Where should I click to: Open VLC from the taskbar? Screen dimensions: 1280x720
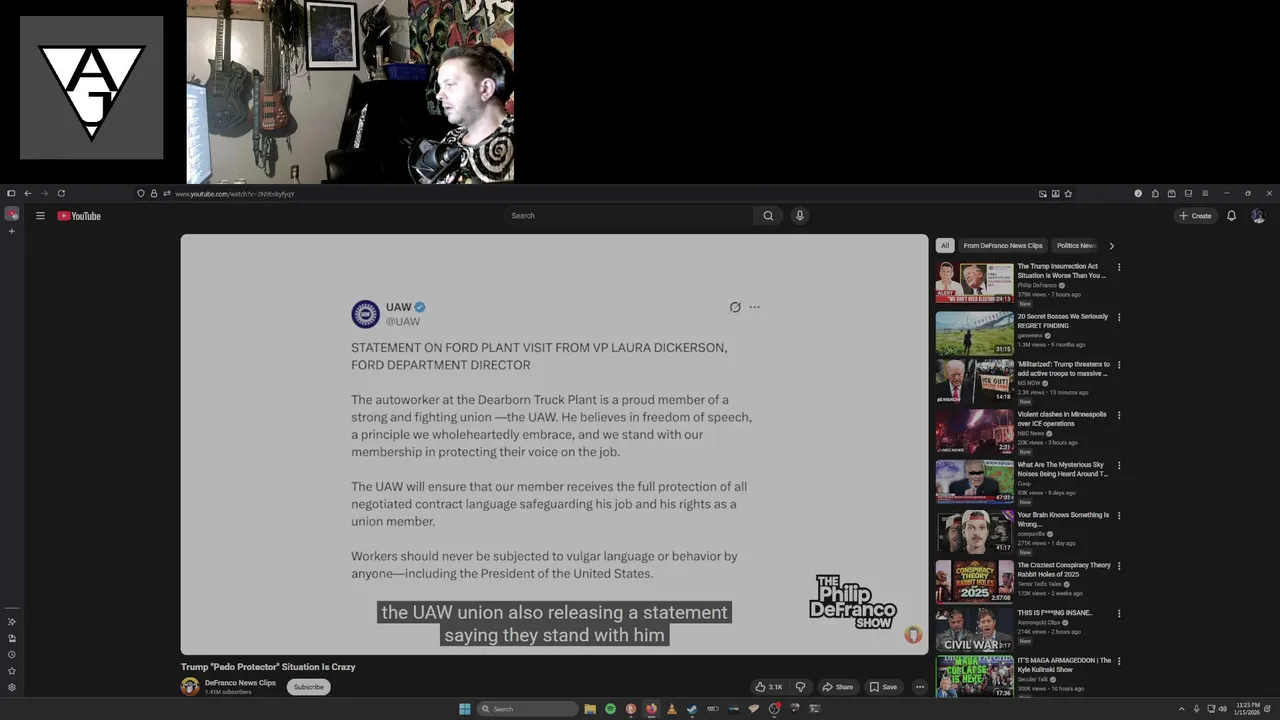click(x=671, y=709)
